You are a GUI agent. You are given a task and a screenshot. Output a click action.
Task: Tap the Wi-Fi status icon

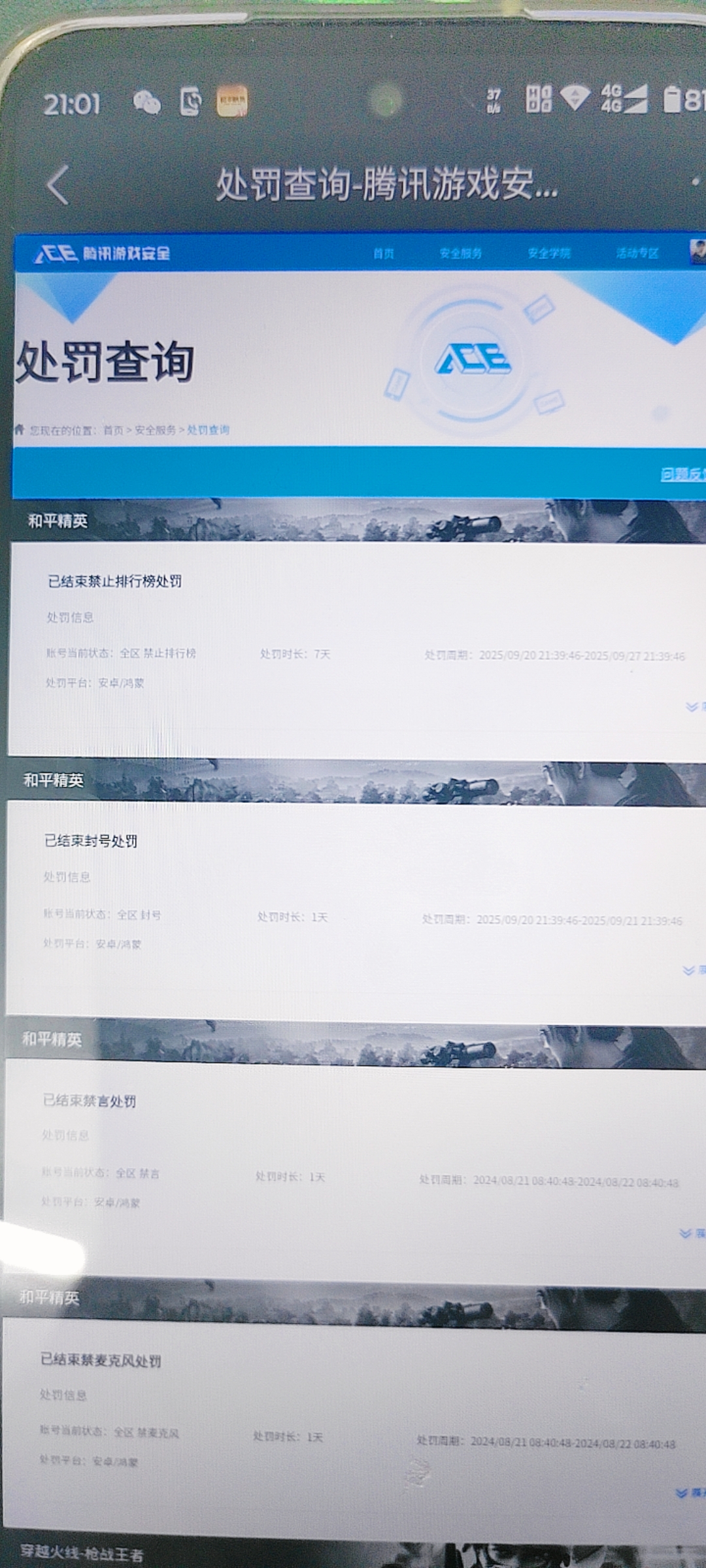point(575,98)
